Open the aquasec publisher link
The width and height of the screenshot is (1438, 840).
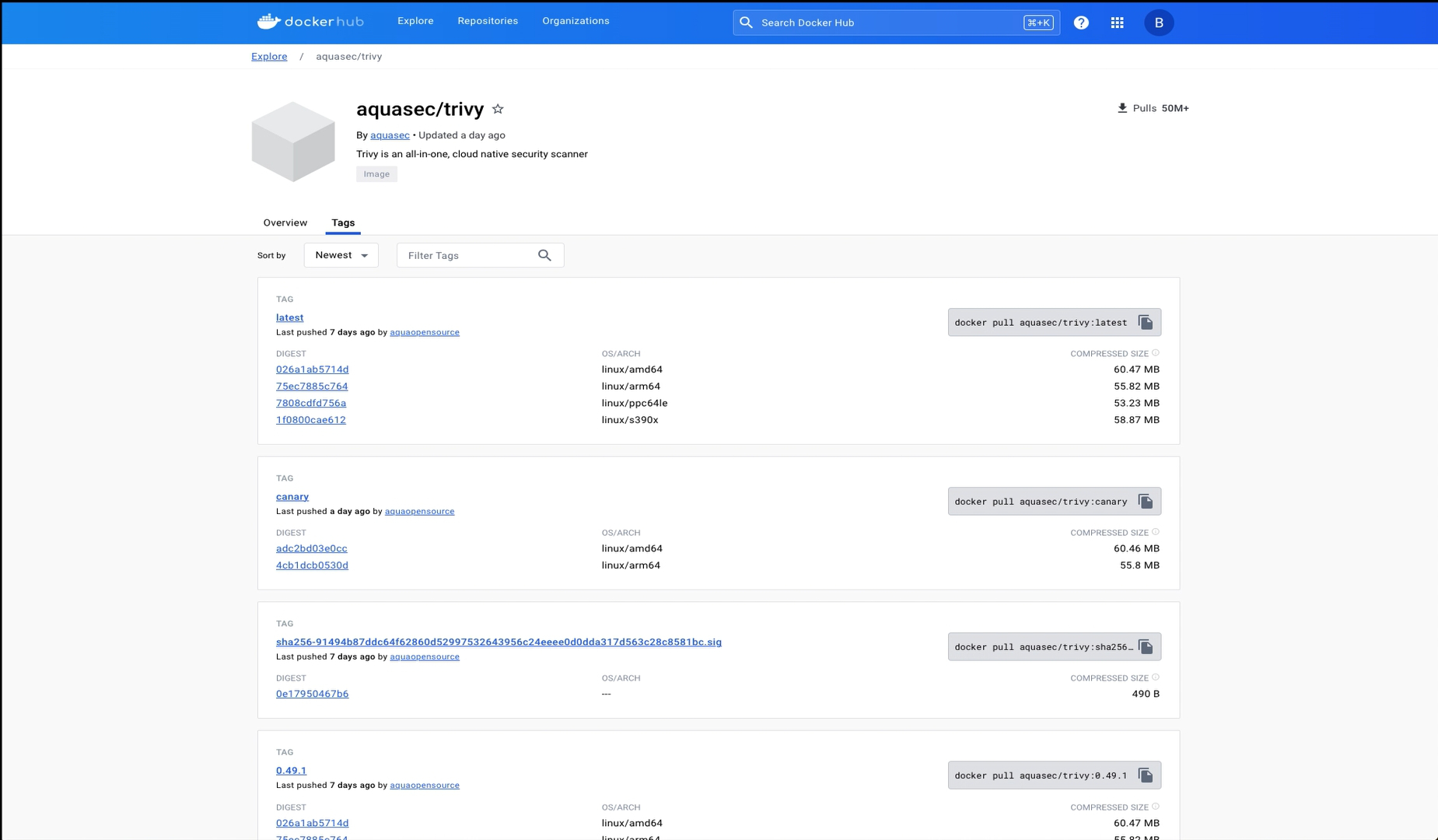[x=390, y=135]
